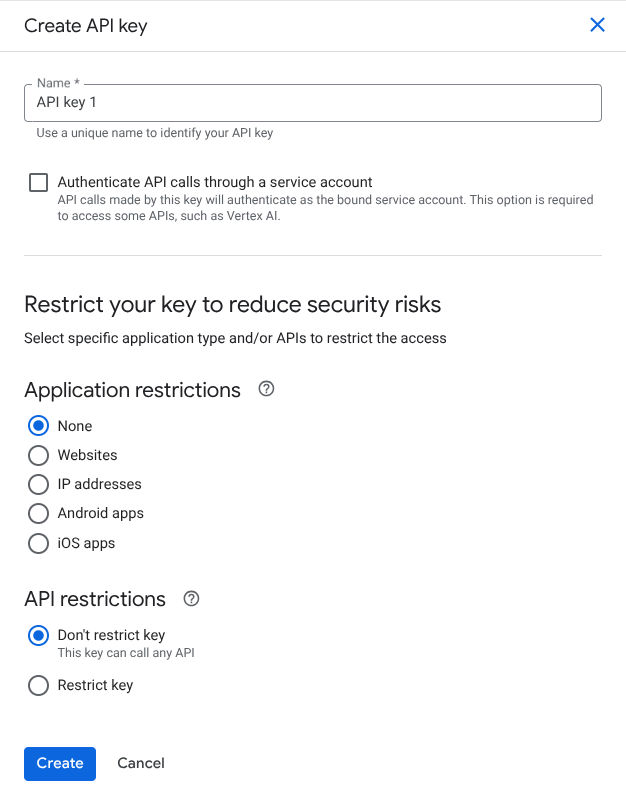Screen dimensions: 626x810
Task: Click the "Websites" label text
Action: click(88, 455)
